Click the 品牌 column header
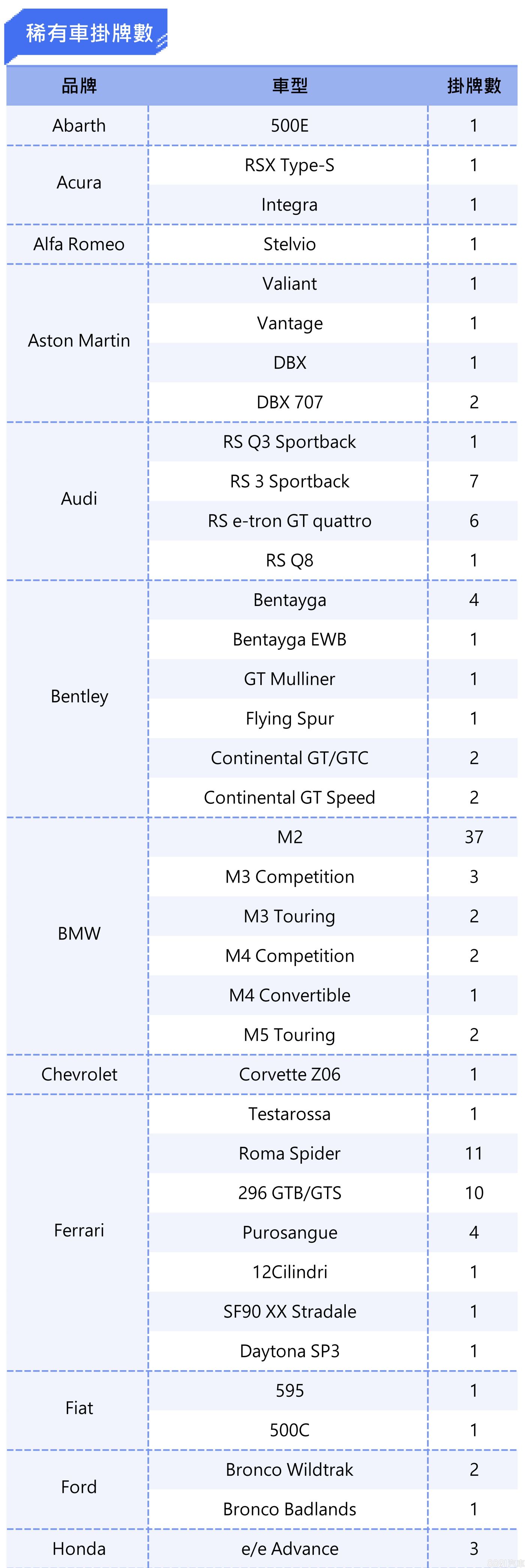525x1568 pixels. tap(79, 86)
